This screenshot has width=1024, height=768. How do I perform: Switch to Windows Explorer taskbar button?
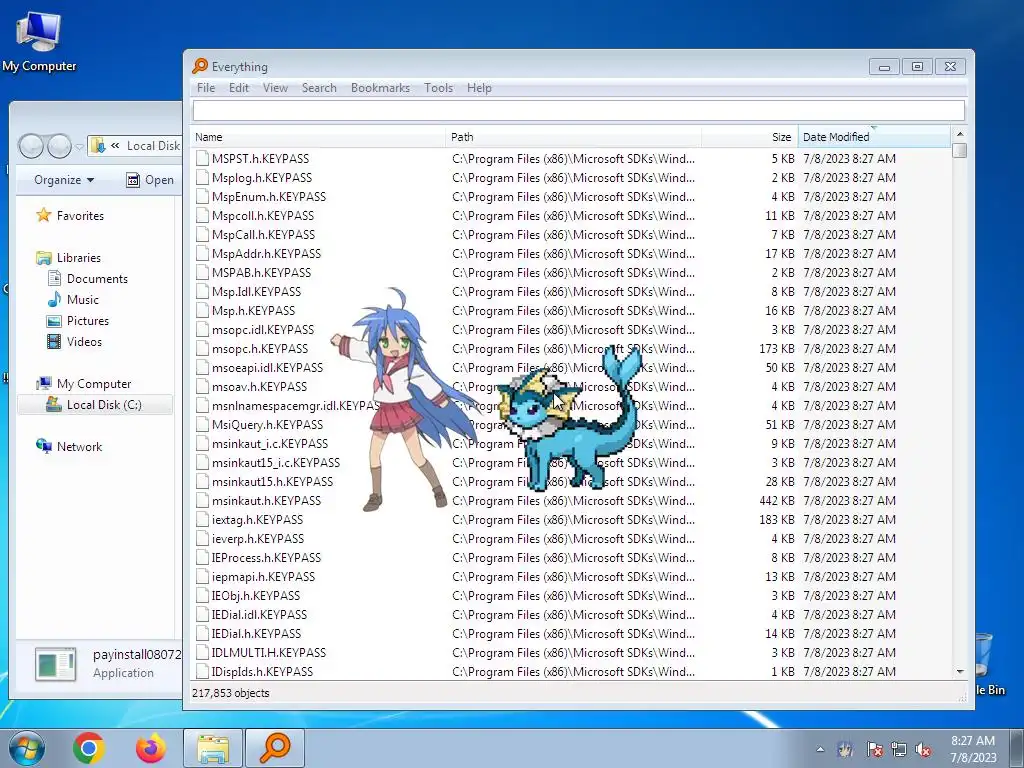coord(213,748)
